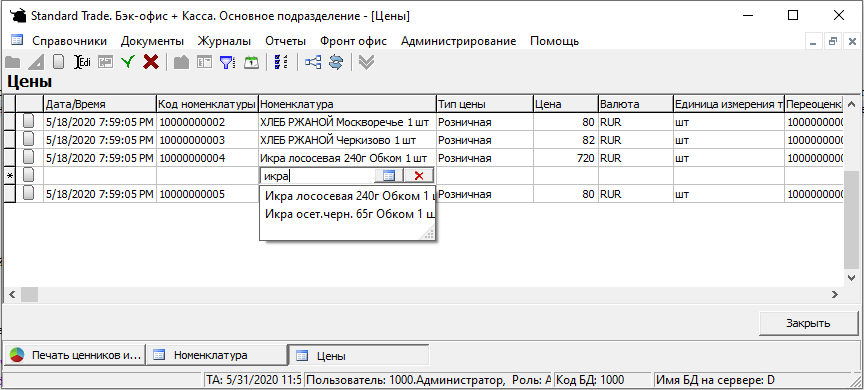Select price cell 720
Viewport: 864px width, 390px height.
(x=565, y=158)
